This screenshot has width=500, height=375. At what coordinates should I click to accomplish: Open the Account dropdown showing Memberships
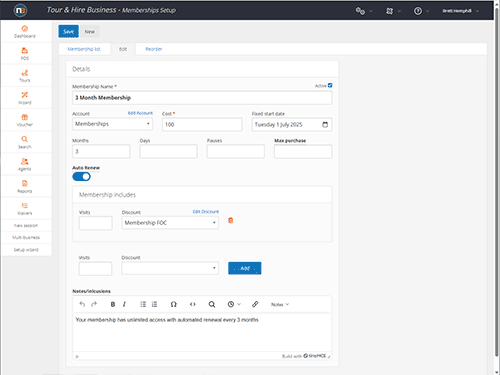[112, 124]
